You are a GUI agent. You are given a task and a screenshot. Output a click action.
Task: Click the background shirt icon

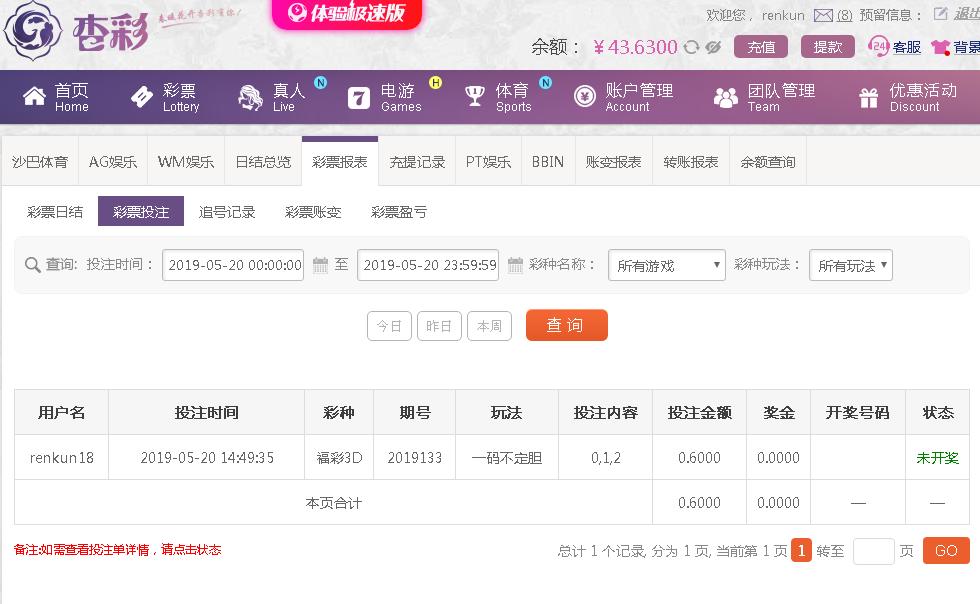pos(941,47)
